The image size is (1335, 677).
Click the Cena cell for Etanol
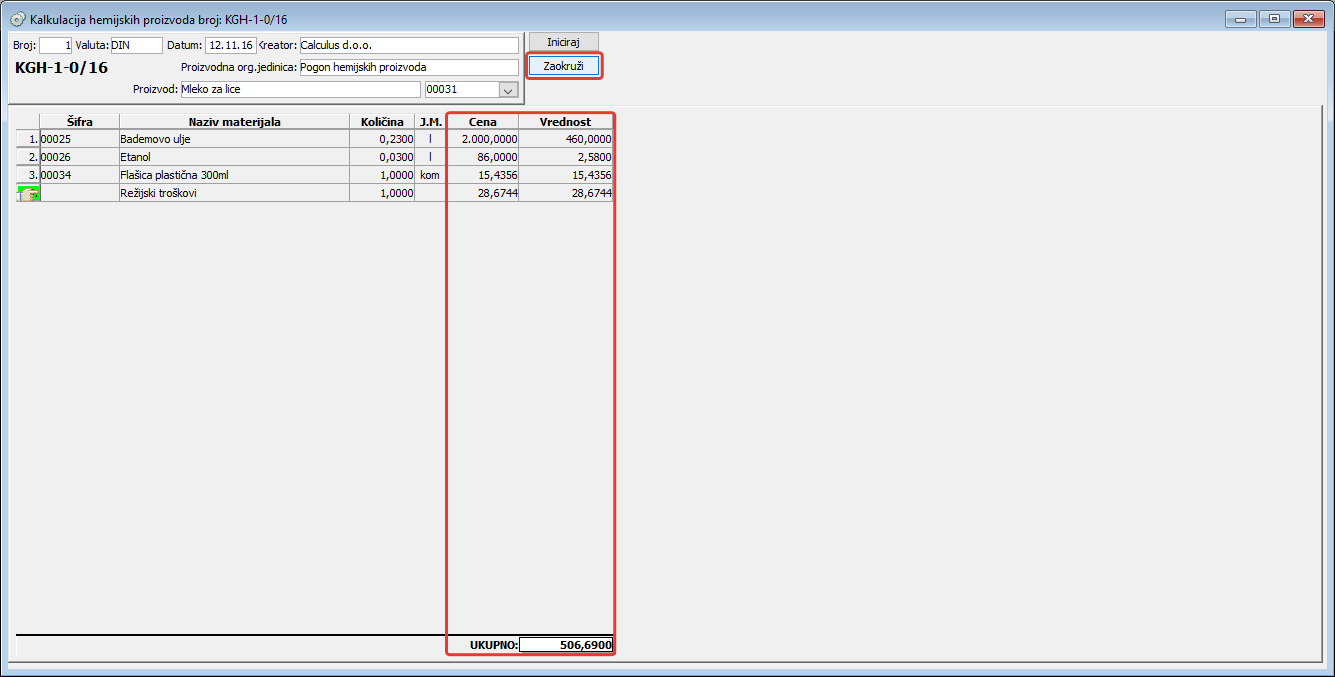click(482, 157)
